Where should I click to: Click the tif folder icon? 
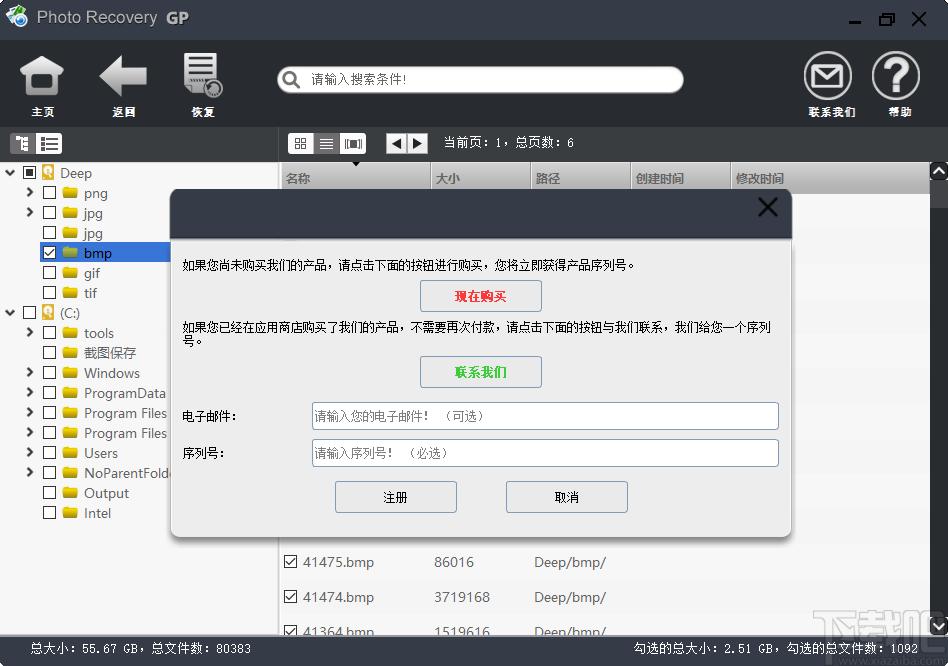point(70,293)
